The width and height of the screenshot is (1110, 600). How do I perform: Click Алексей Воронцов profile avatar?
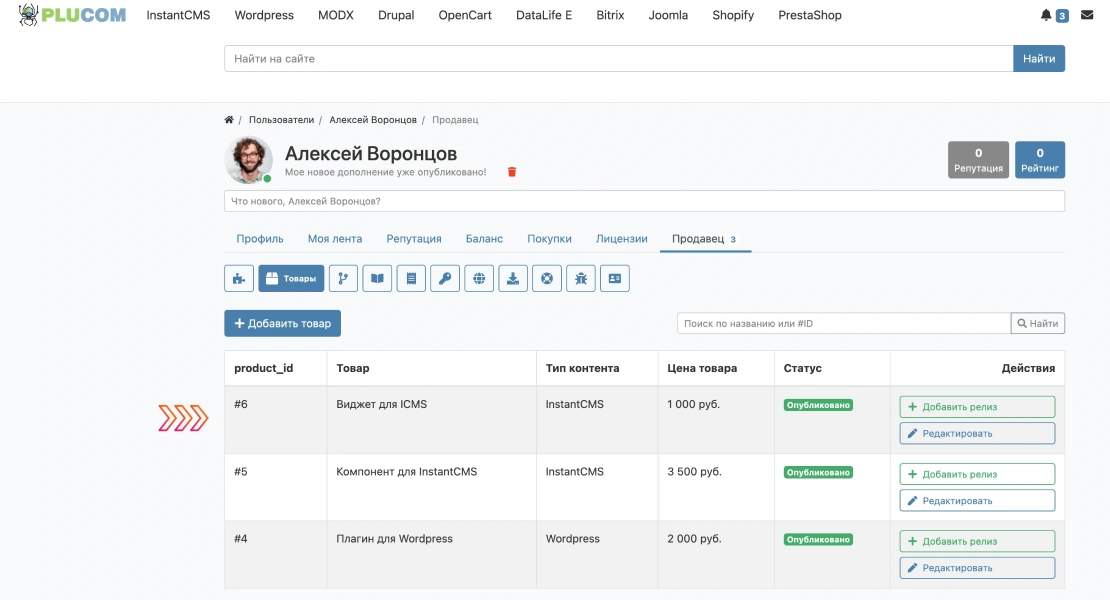tap(248, 160)
